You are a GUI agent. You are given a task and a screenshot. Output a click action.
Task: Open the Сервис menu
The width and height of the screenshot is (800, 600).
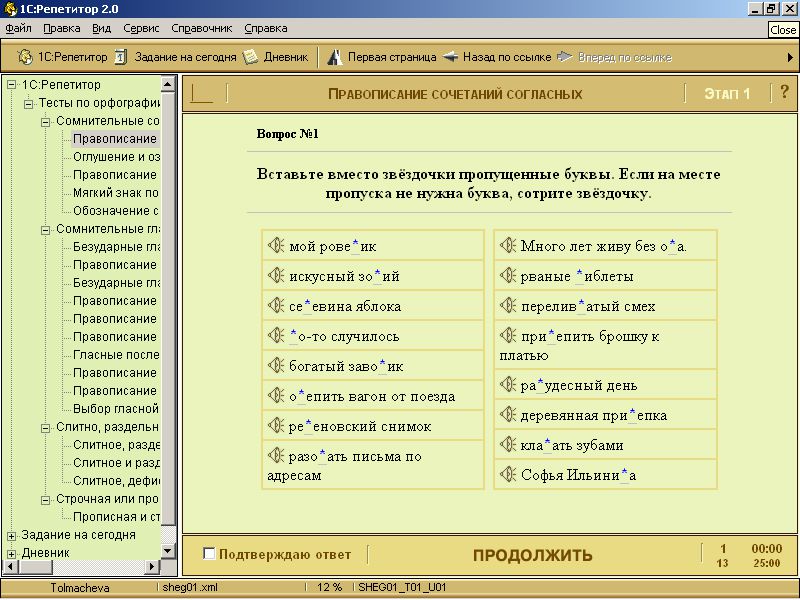(x=141, y=29)
